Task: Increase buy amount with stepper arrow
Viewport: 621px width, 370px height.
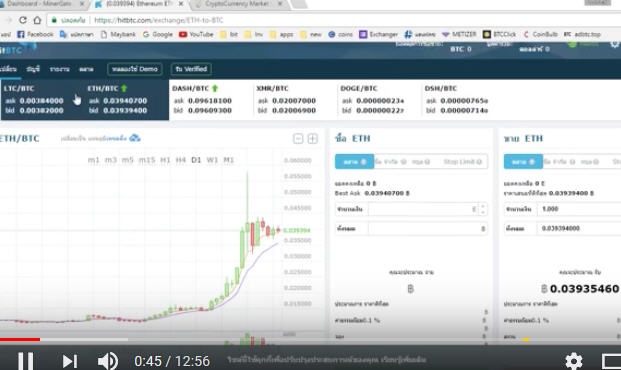Action: point(482,206)
